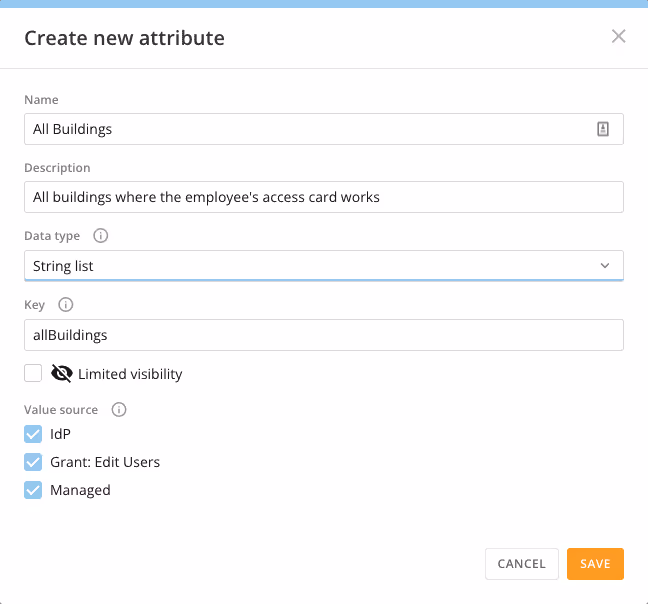Click the Managed label text
Viewport: 648px width, 604px height.
point(80,490)
